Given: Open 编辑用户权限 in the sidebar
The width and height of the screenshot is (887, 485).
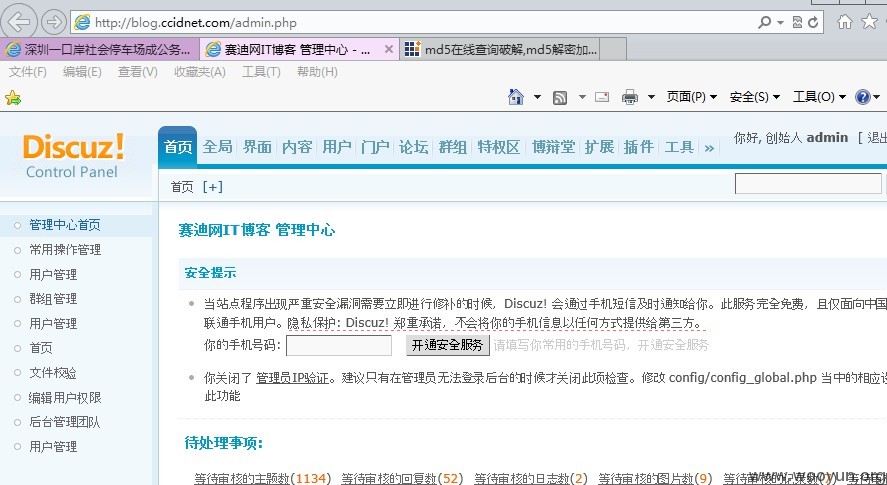Looking at the screenshot, I should tap(65, 397).
